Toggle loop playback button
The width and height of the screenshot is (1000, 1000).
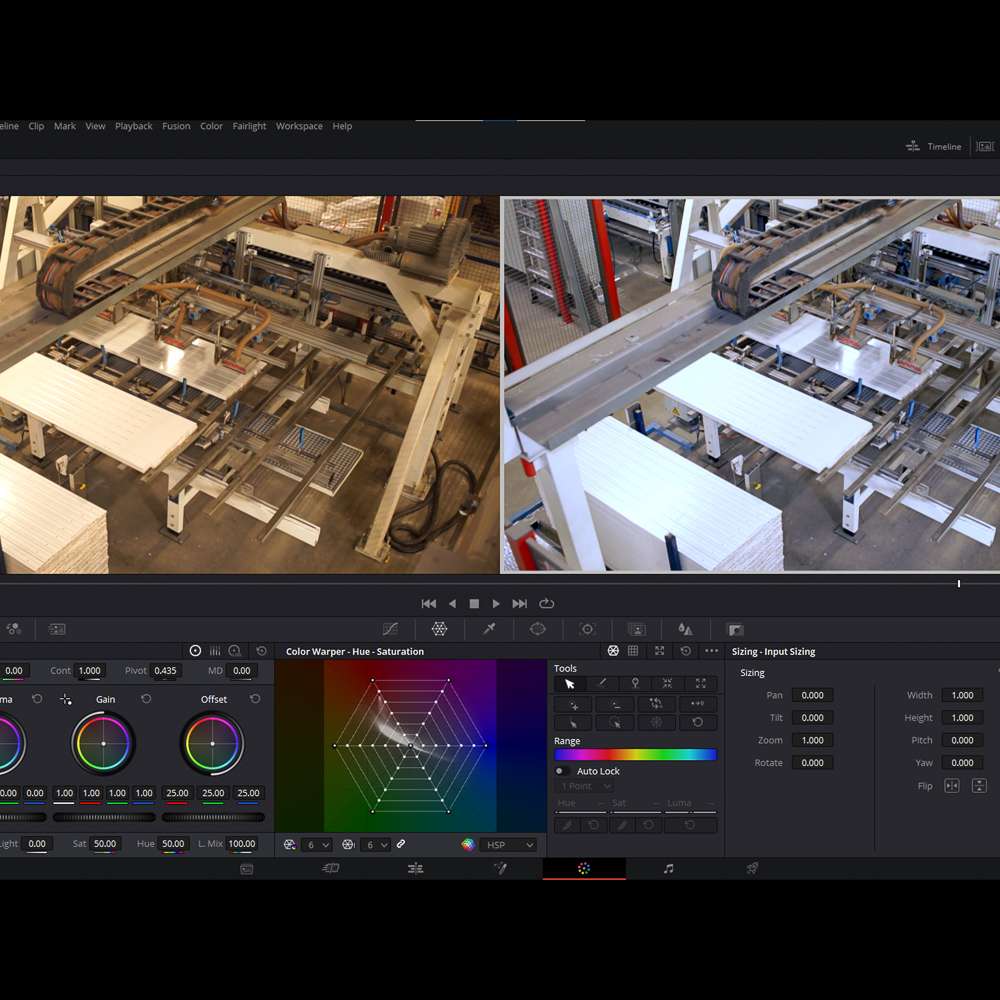pyautogui.click(x=547, y=603)
